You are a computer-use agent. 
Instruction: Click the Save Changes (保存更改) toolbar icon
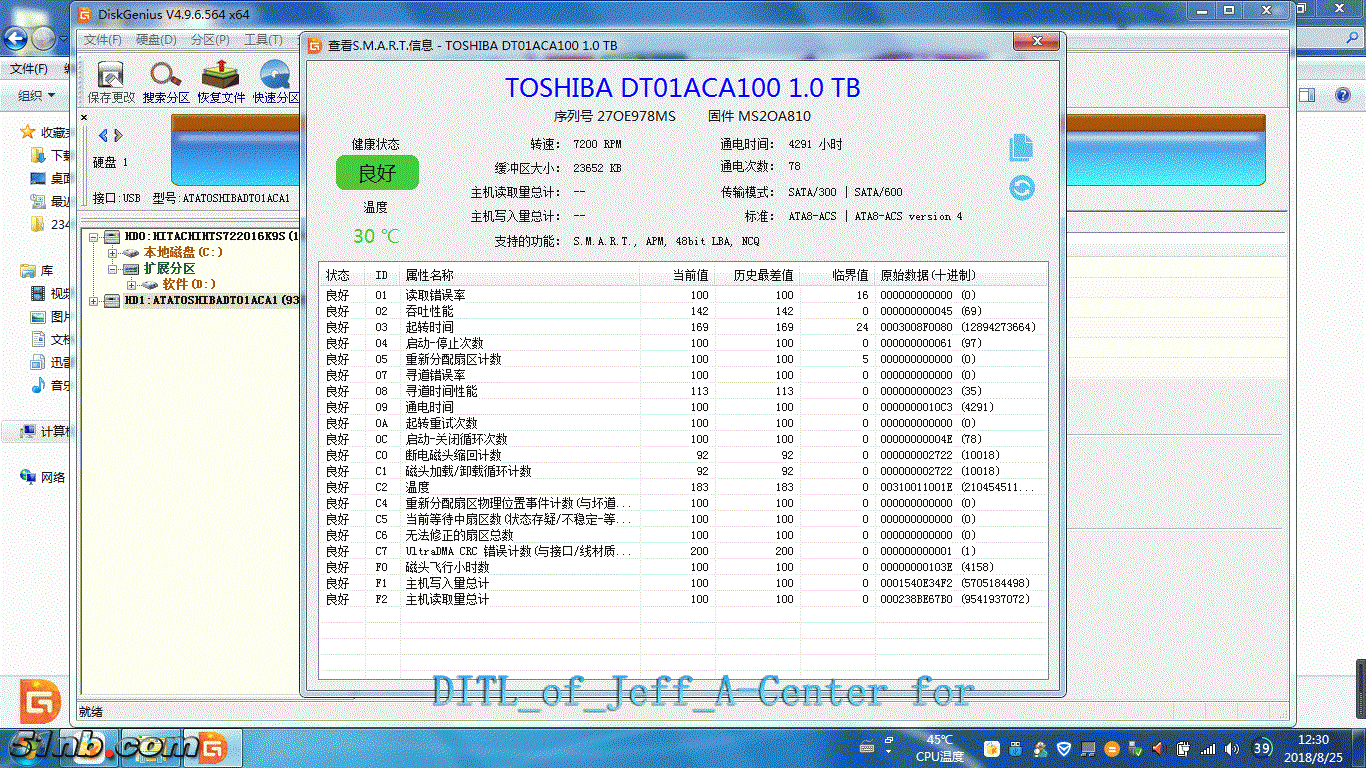111,81
